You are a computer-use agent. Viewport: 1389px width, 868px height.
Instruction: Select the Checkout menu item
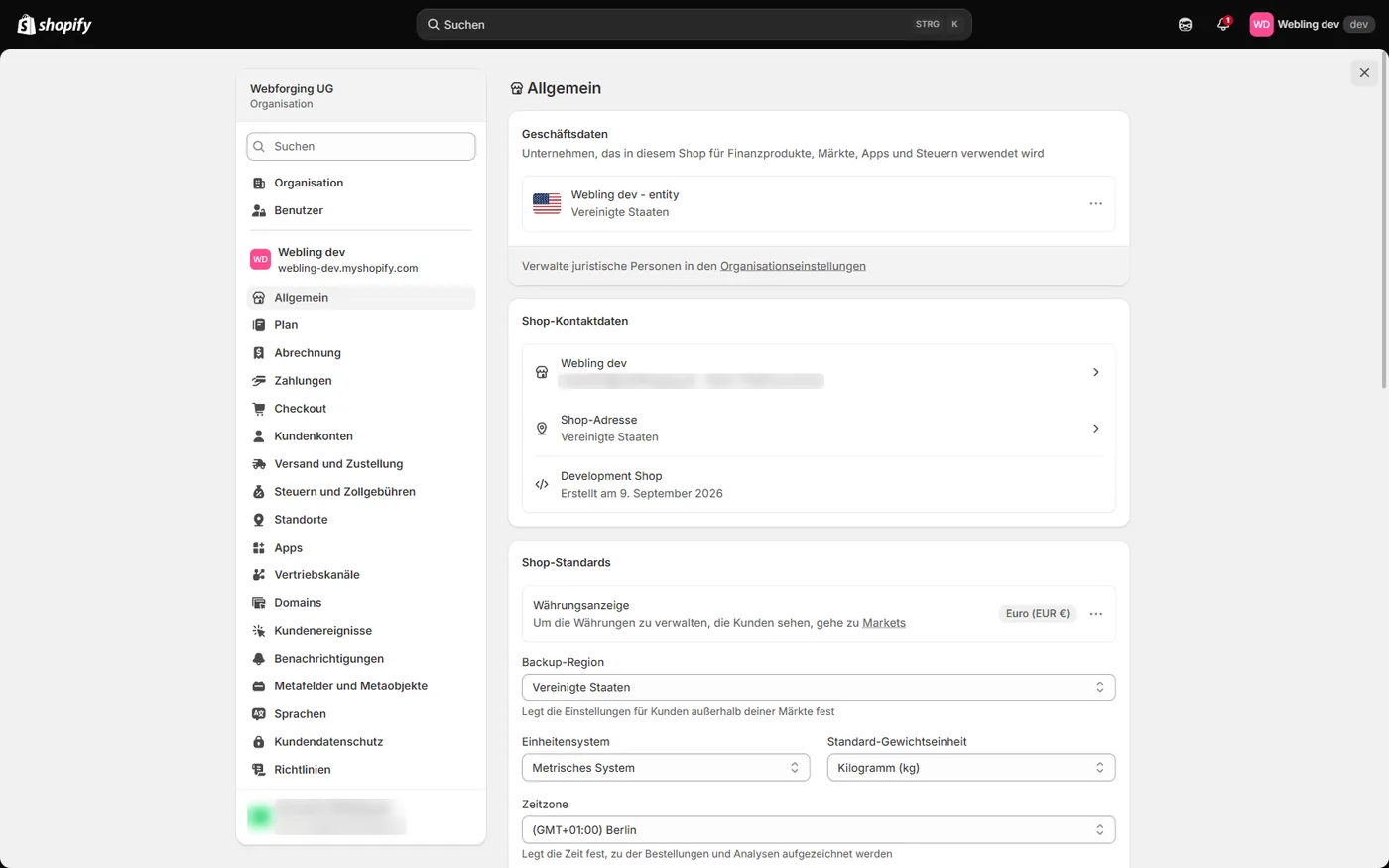click(x=361, y=409)
